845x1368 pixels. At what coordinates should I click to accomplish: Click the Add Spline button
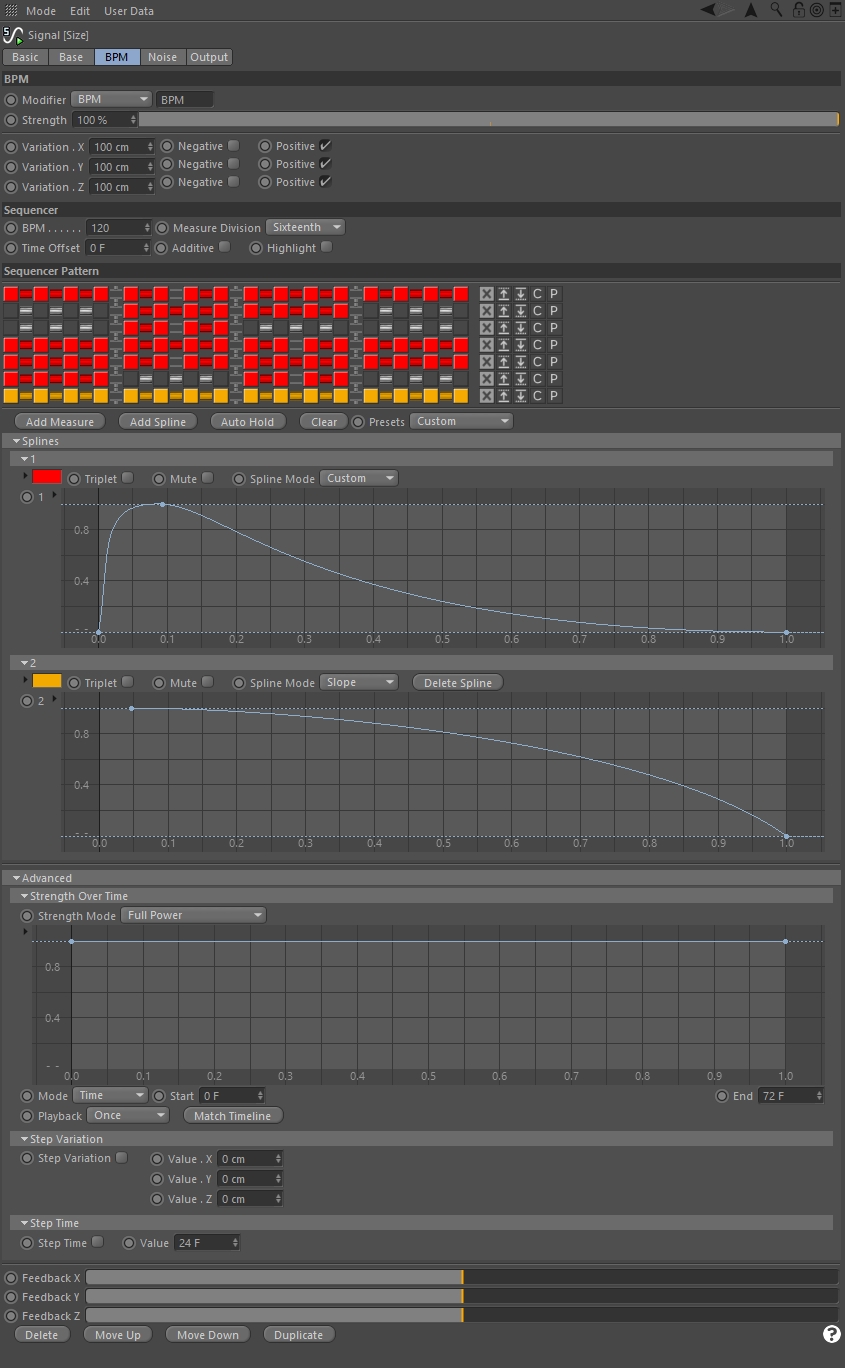click(x=158, y=422)
